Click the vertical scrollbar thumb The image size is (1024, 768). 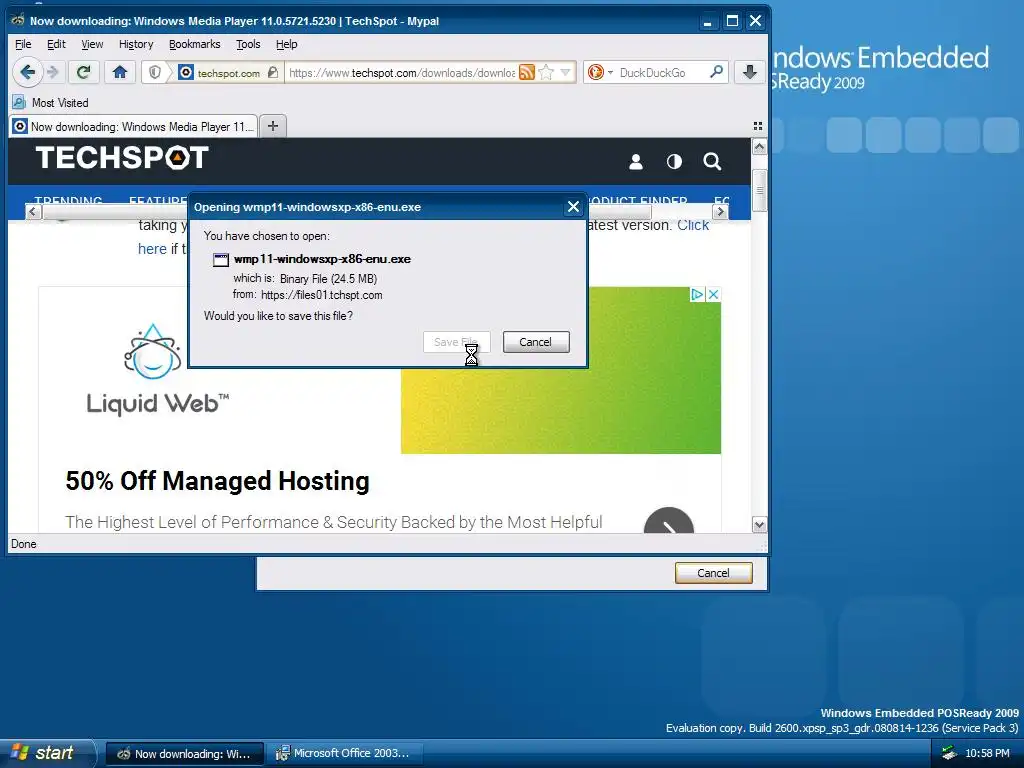coord(759,190)
